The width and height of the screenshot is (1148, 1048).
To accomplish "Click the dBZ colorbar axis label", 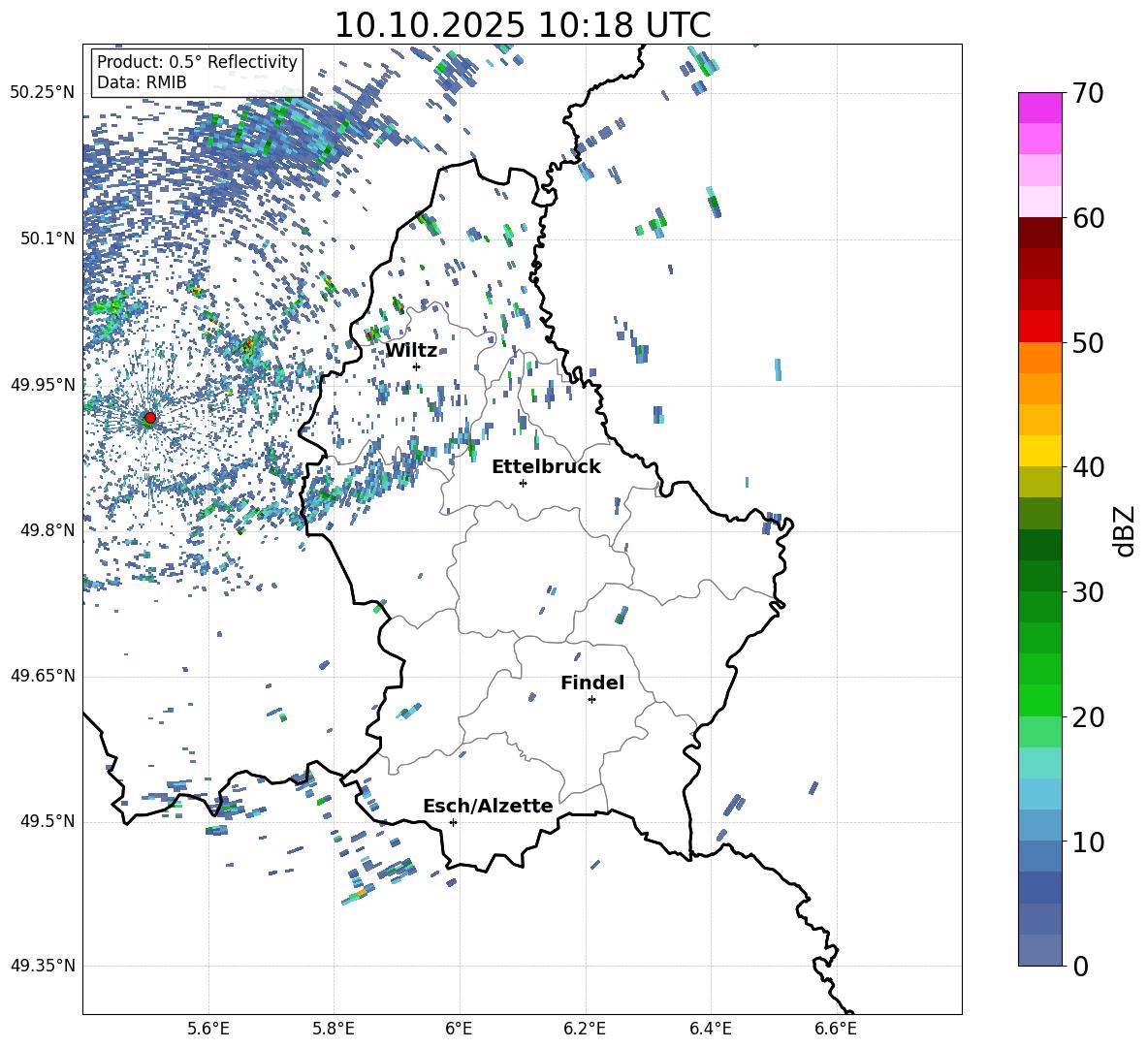I will point(1125,529).
